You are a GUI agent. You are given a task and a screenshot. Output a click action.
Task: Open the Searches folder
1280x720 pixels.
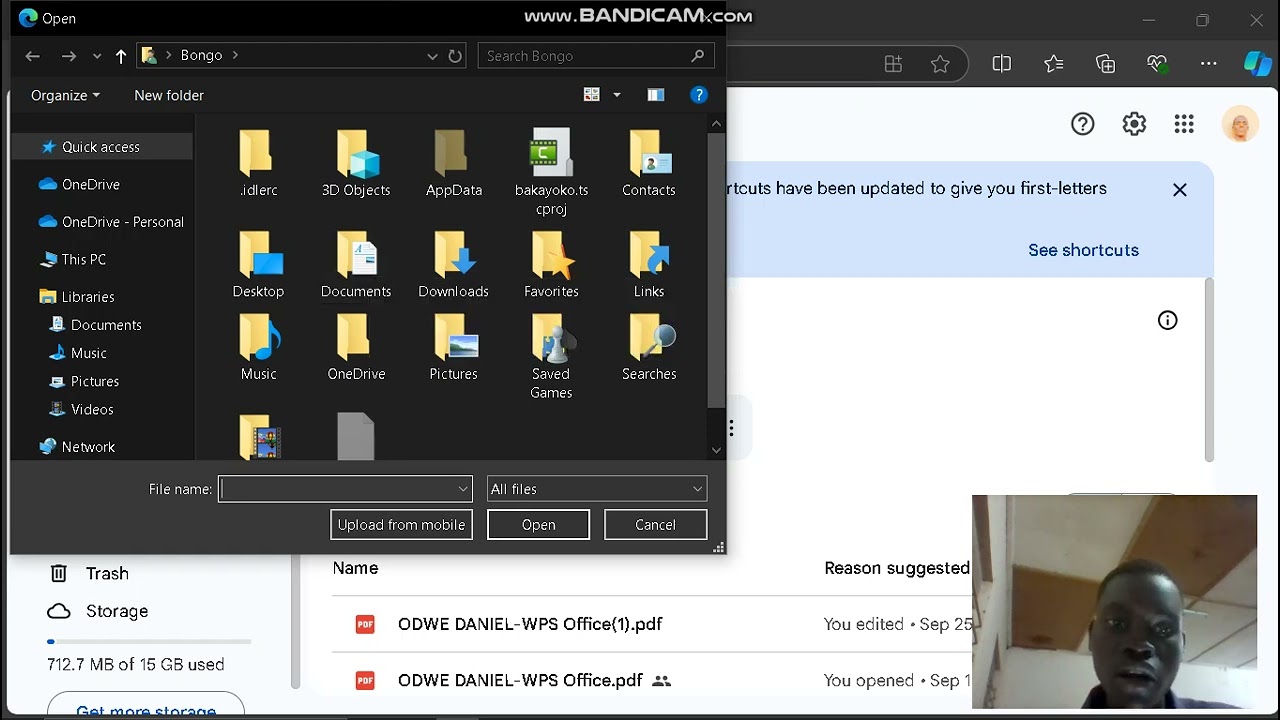(648, 347)
